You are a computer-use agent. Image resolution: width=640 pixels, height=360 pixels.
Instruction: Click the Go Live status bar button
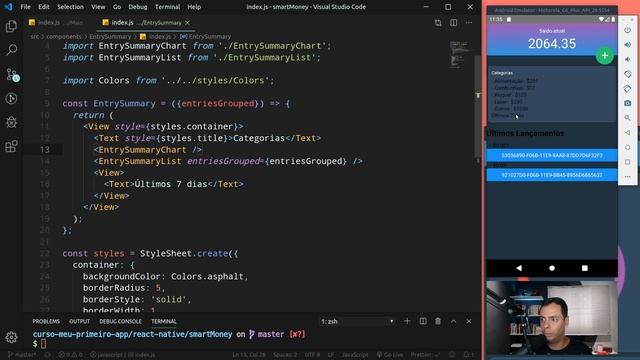(x=390, y=355)
